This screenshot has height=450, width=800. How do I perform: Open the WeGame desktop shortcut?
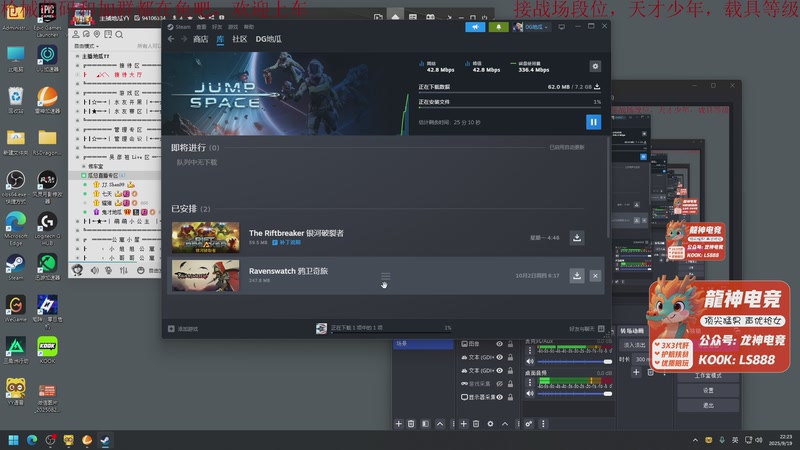coord(16,309)
